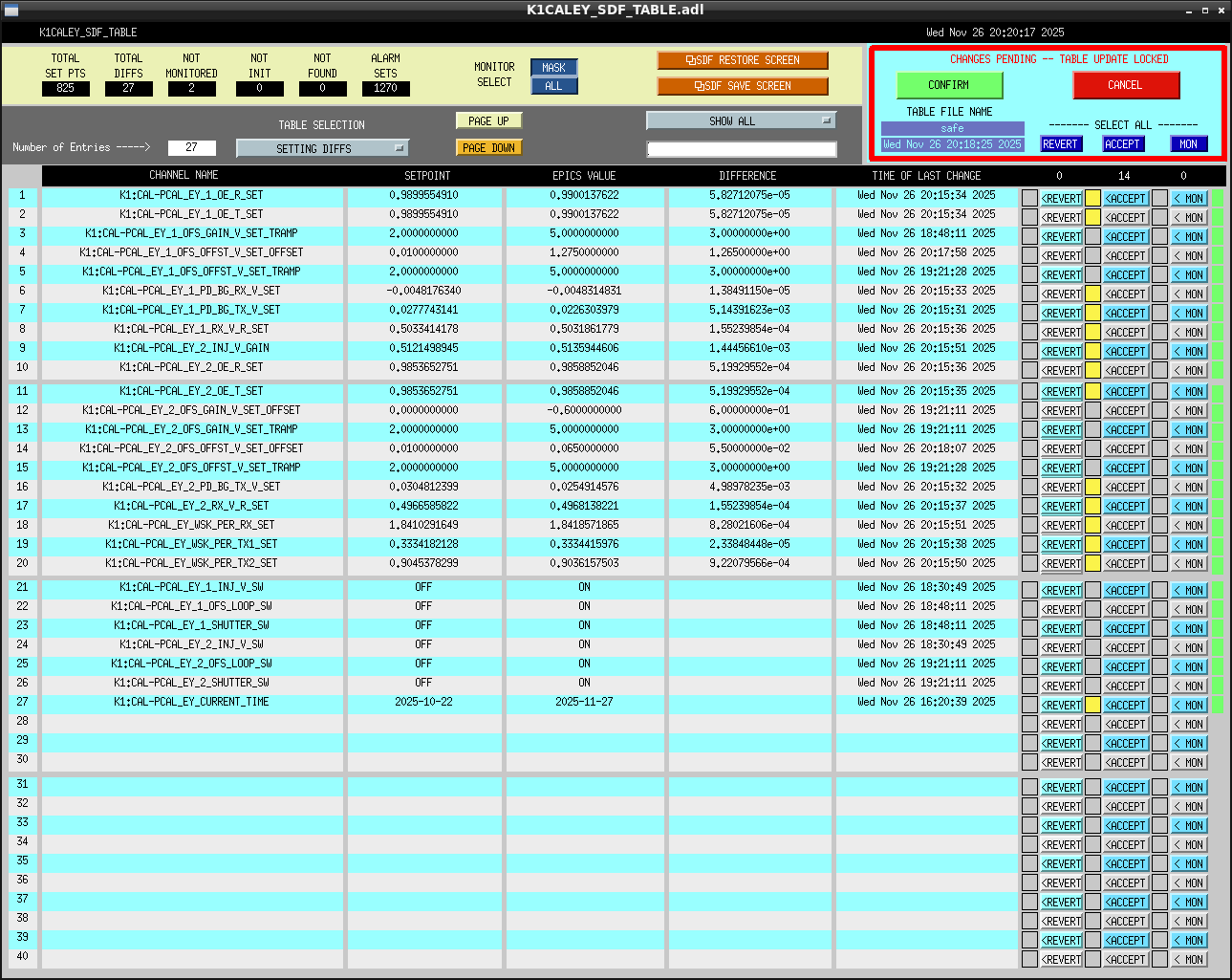Confirm the pending table changes

(x=949, y=85)
